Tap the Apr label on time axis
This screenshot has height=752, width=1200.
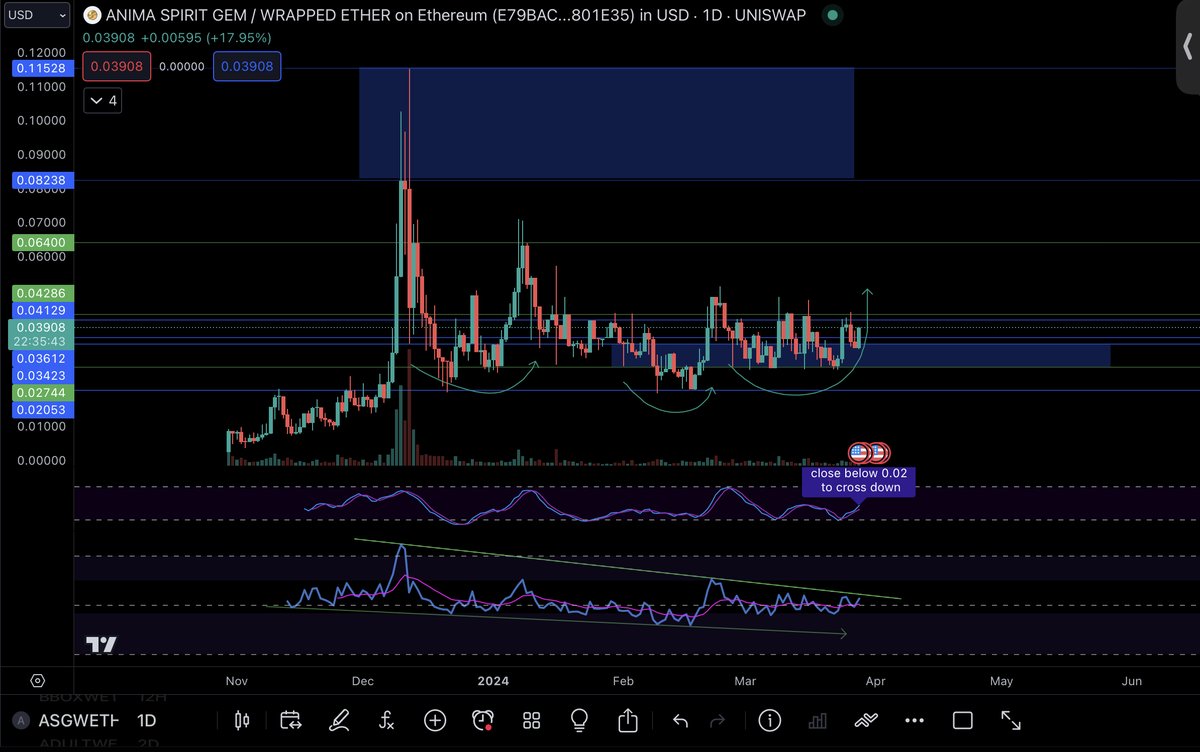click(x=875, y=681)
